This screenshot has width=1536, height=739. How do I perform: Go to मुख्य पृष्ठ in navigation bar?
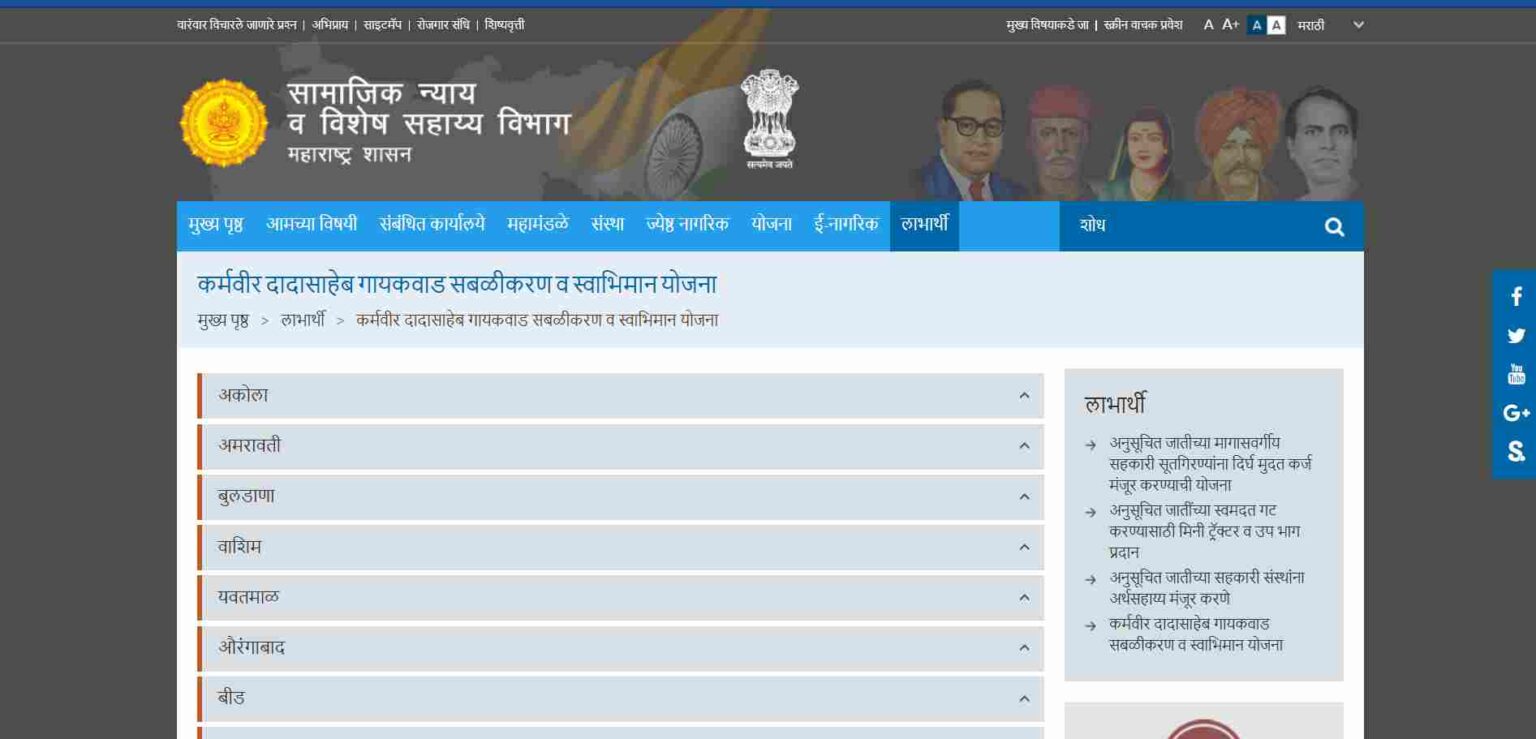[215, 225]
